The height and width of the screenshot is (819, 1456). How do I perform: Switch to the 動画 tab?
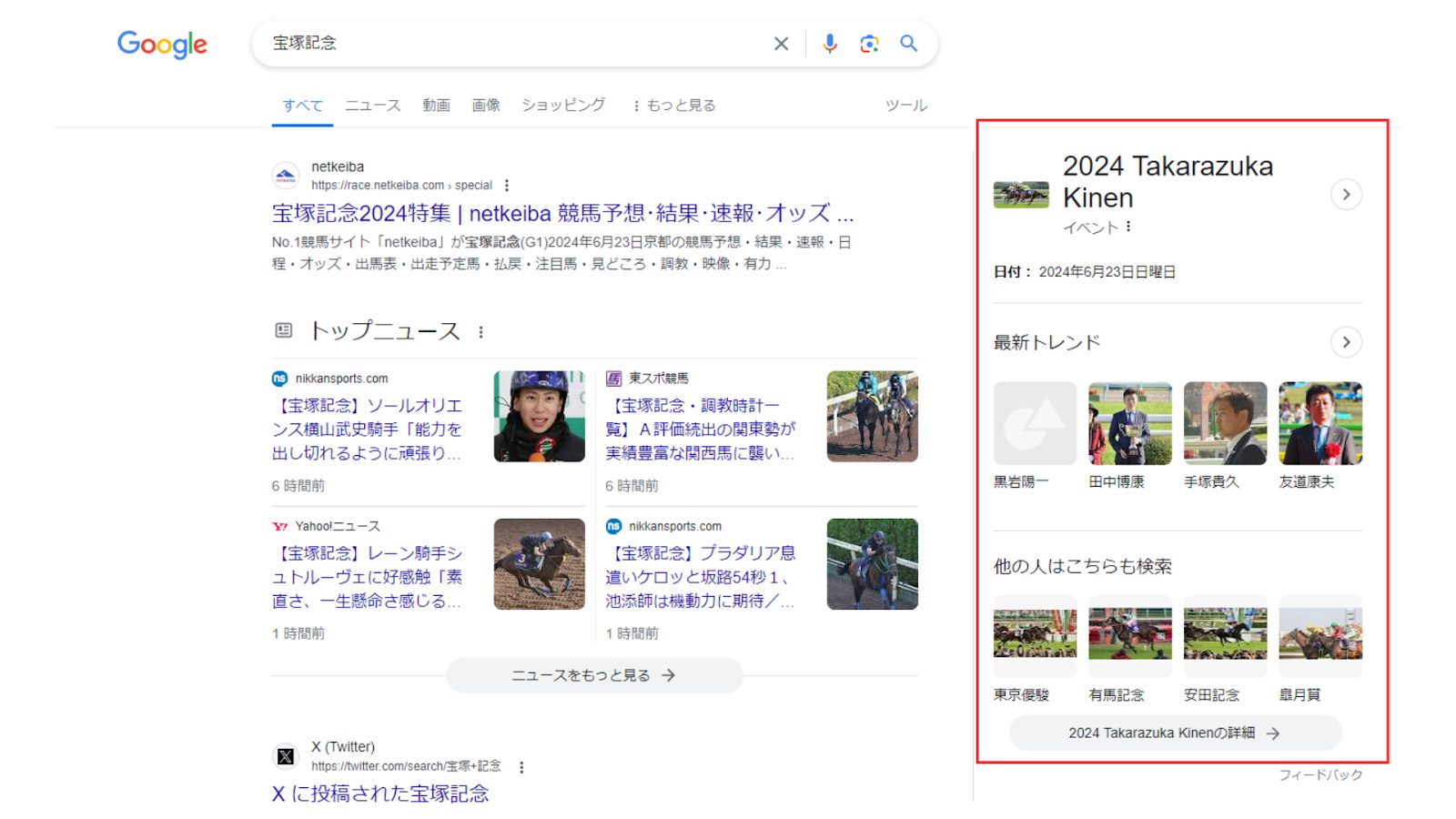(x=436, y=106)
